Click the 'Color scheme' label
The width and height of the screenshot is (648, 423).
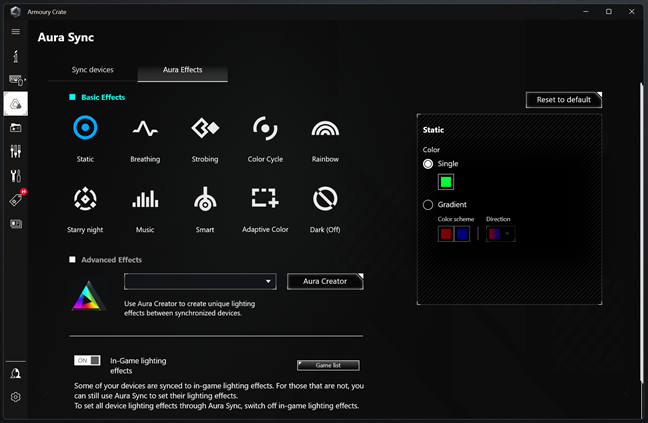pyautogui.click(x=456, y=219)
